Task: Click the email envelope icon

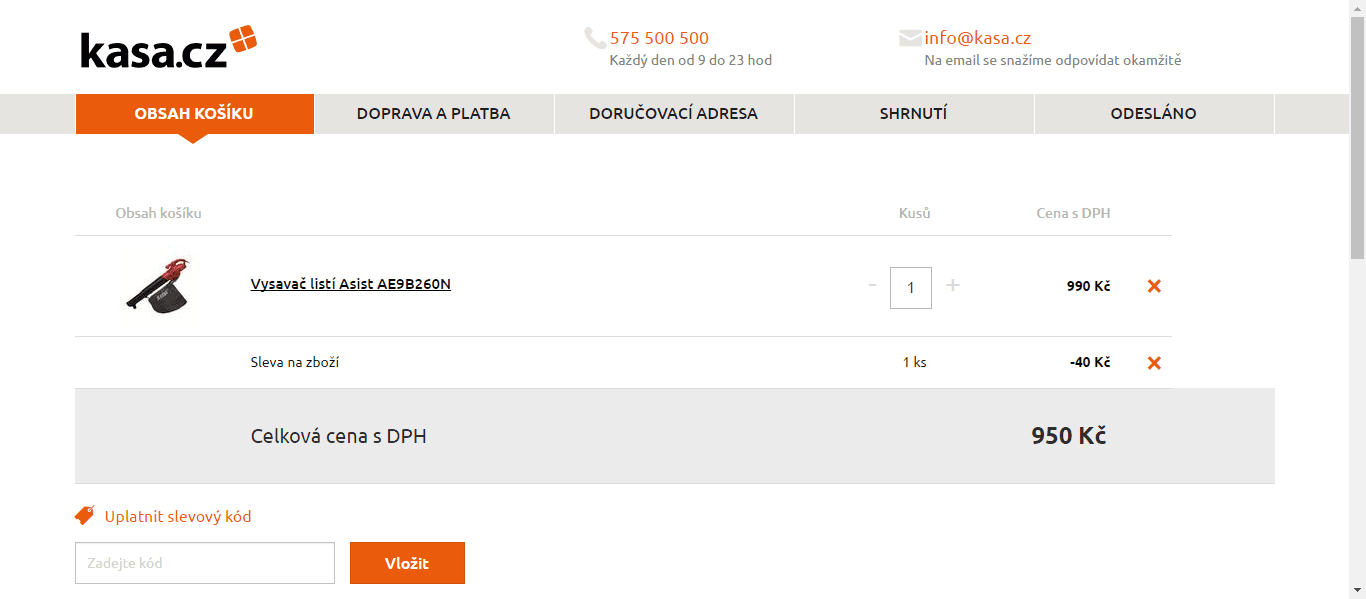Action: tap(910, 38)
